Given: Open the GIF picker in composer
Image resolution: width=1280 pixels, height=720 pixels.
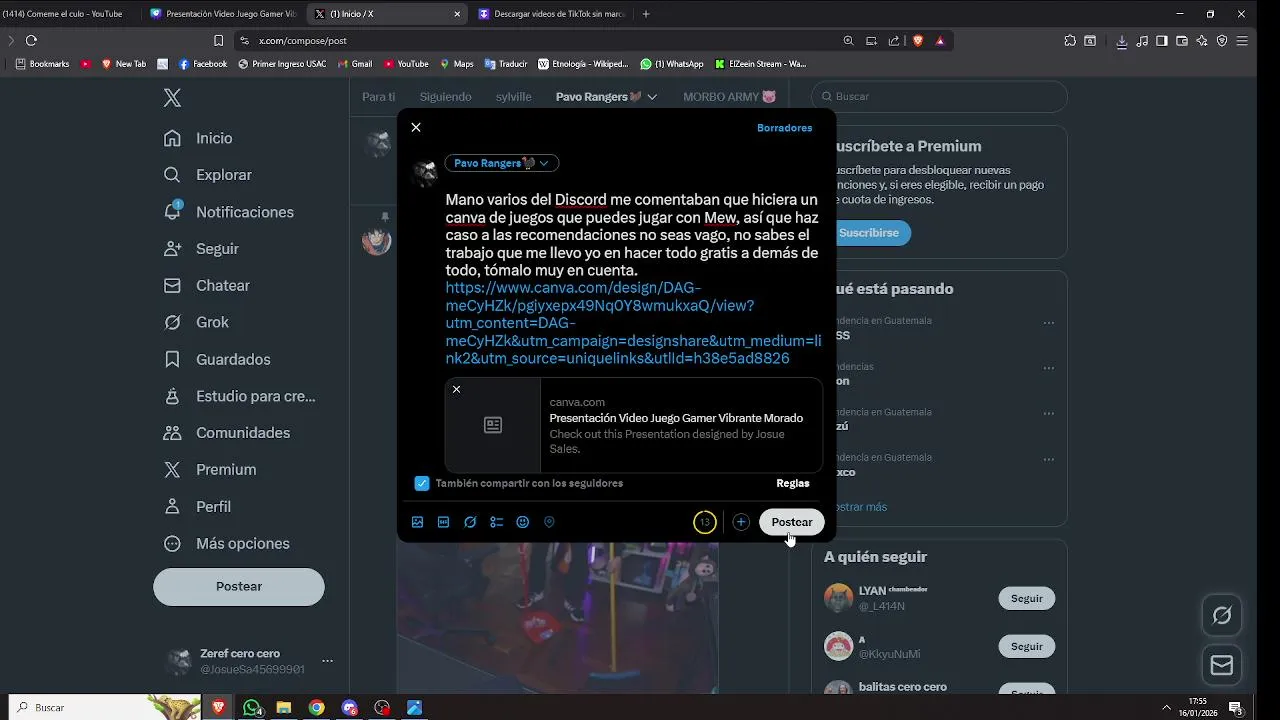Looking at the screenshot, I should point(443,522).
